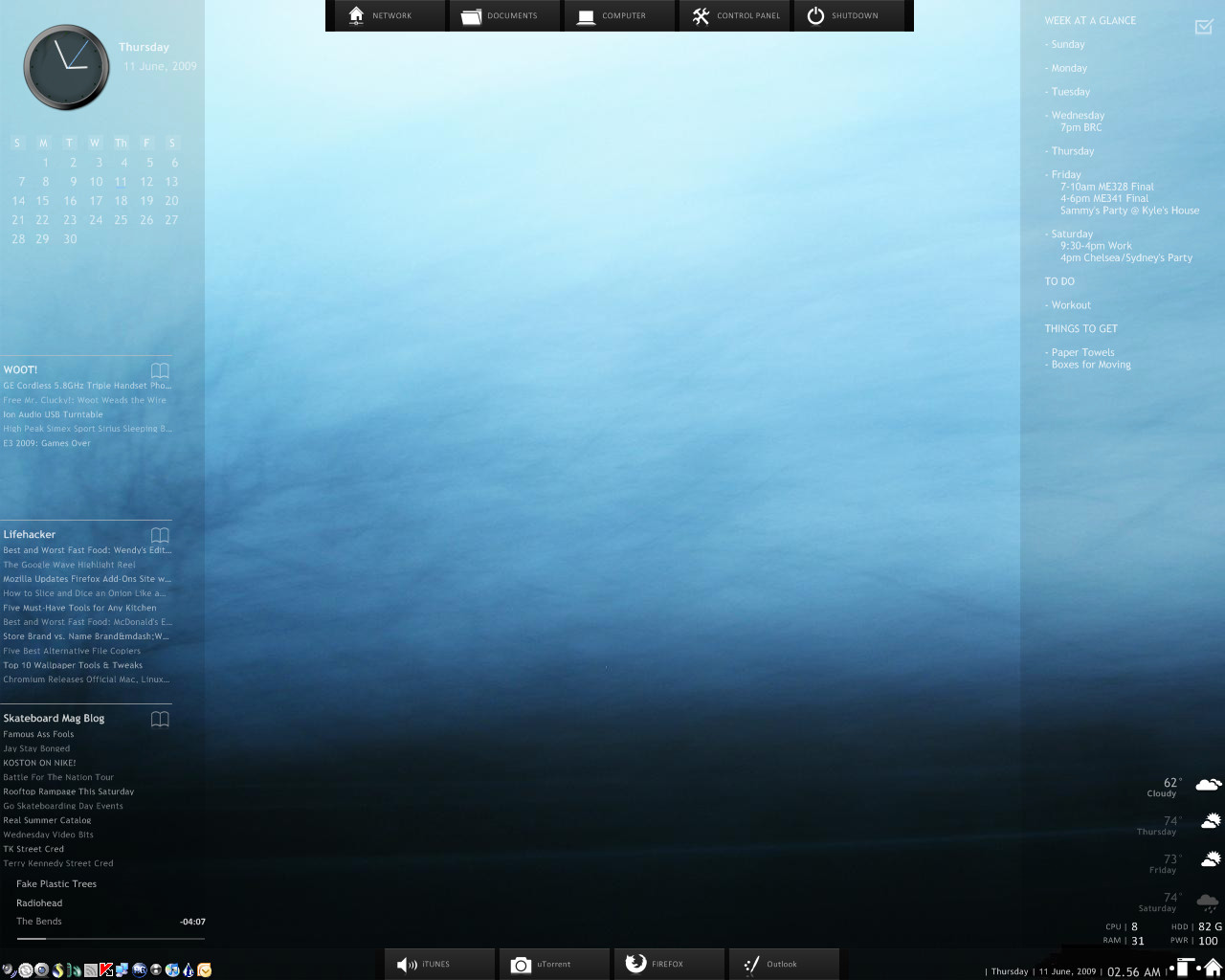Open Skateboard Mag Blog book icon

[160, 719]
